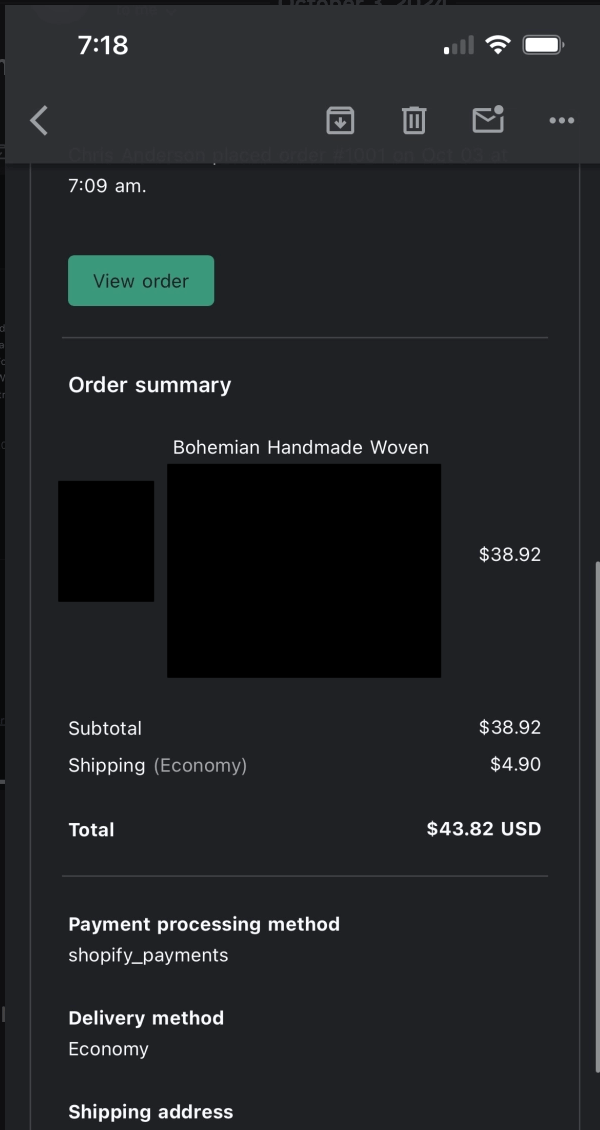Tap the Shipping (Economy) line
Image resolution: width=600 pixels, height=1130 pixels.
click(x=157, y=766)
